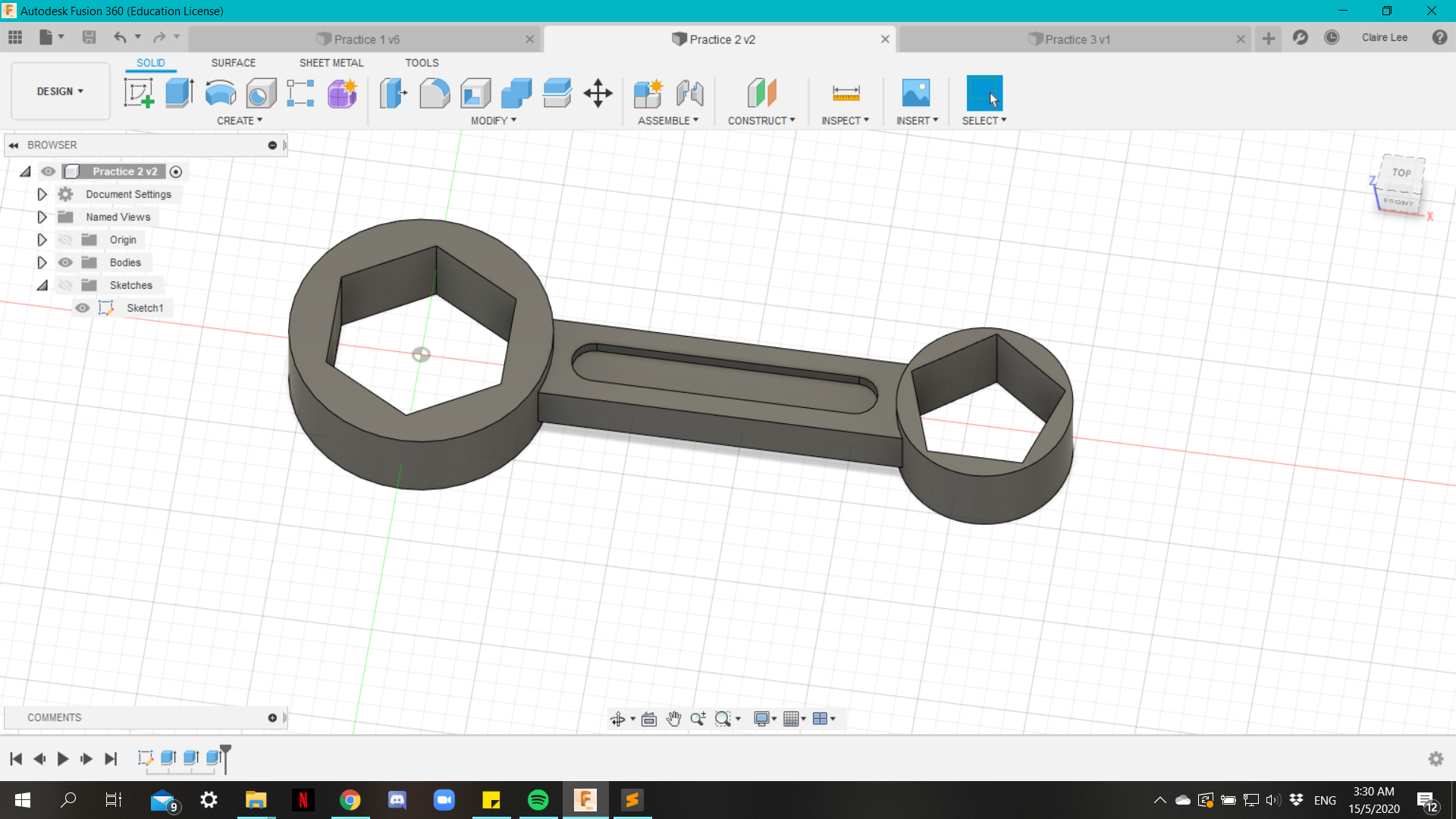The width and height of the screenshot is (1456, 819).
Task: Expand the Bodies node
Action: pyautogui.click(x=42, y=262)
